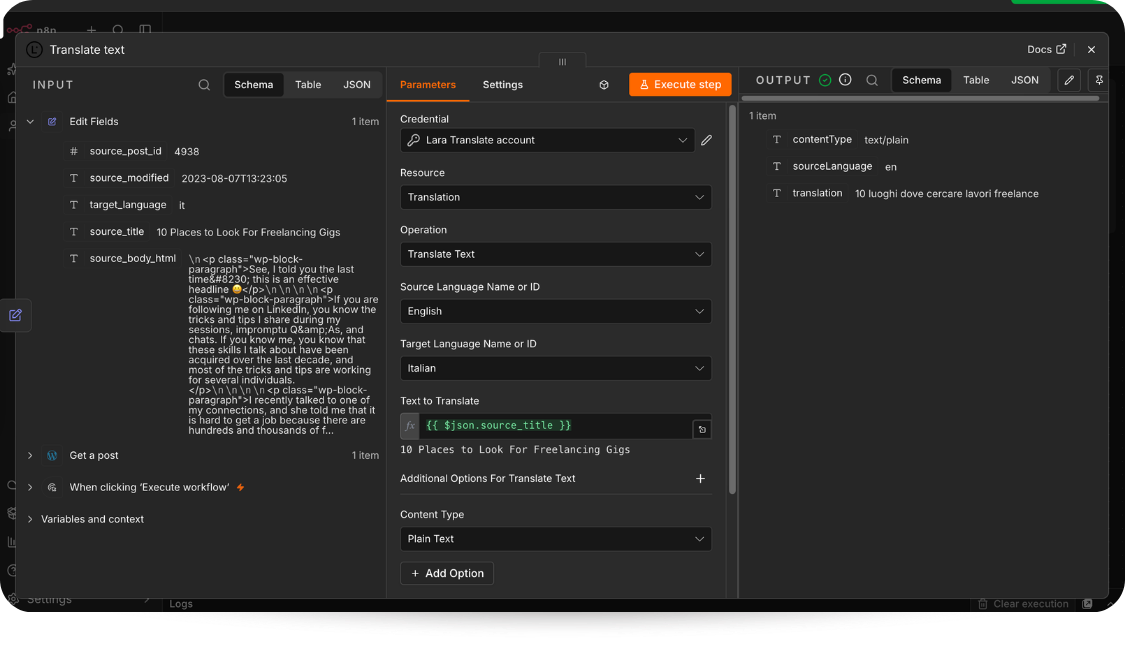
Task: Click the green success check in OUTPUT
Action: tap(825, 80)
